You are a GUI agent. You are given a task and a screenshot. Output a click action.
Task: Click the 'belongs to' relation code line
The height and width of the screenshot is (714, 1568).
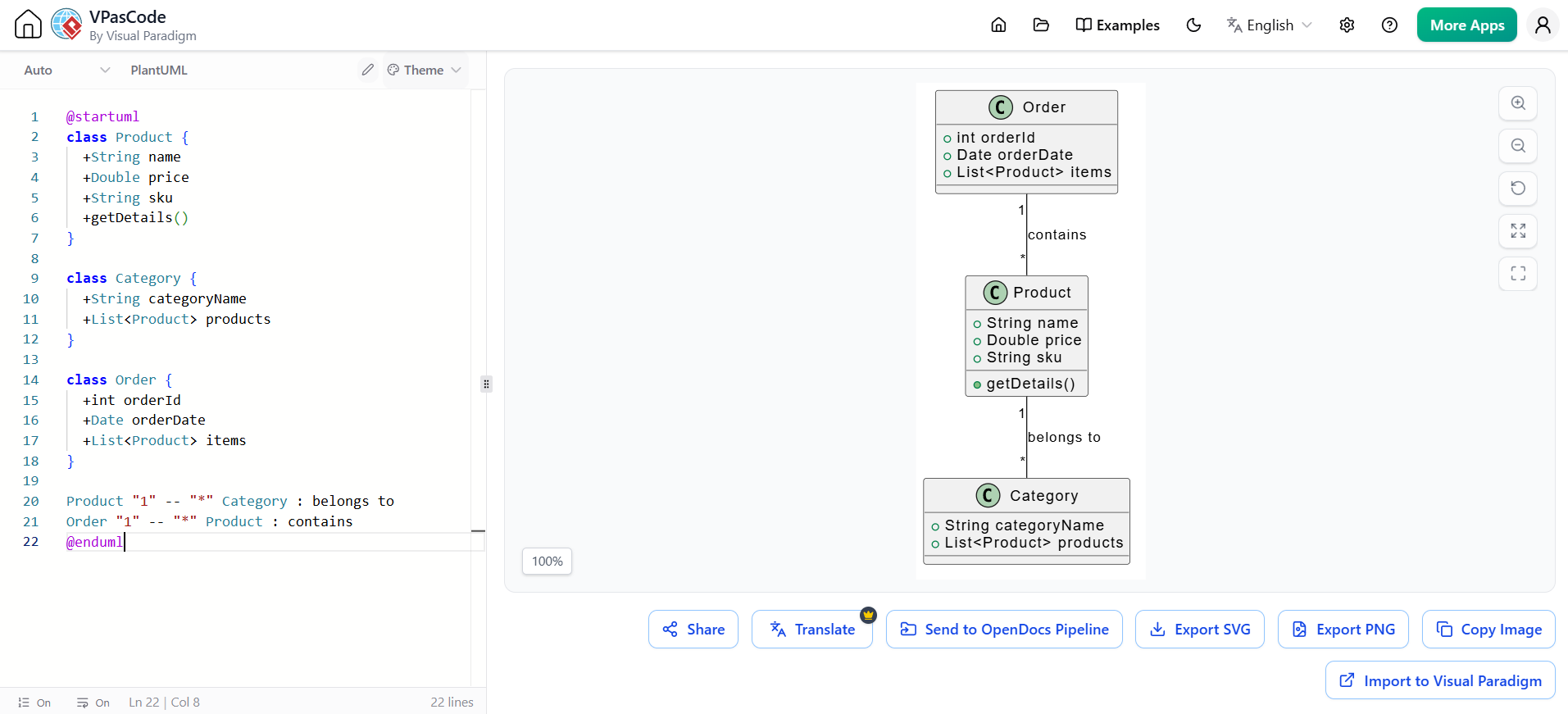(230, 501)
